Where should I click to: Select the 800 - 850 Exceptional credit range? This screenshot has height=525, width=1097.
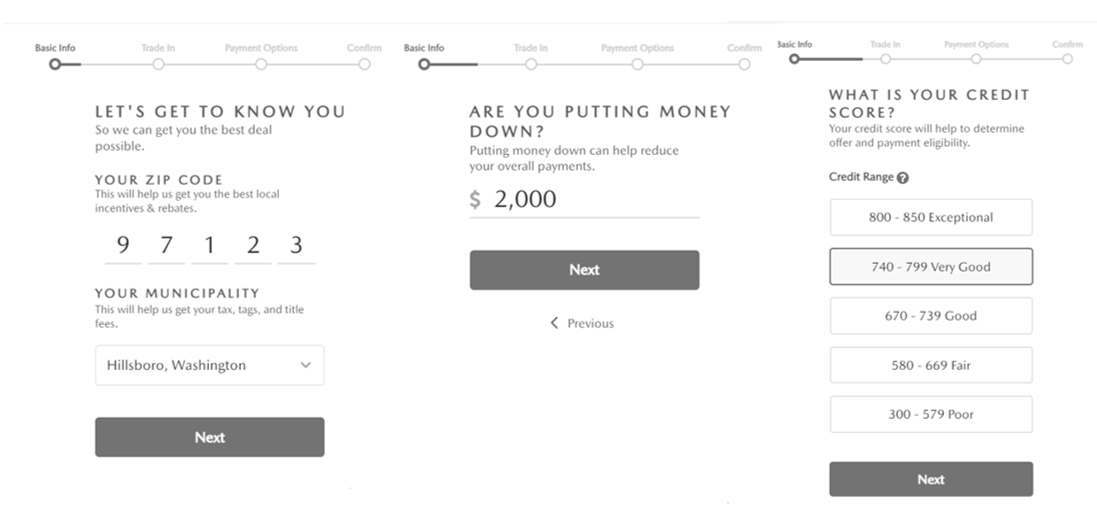930,217
